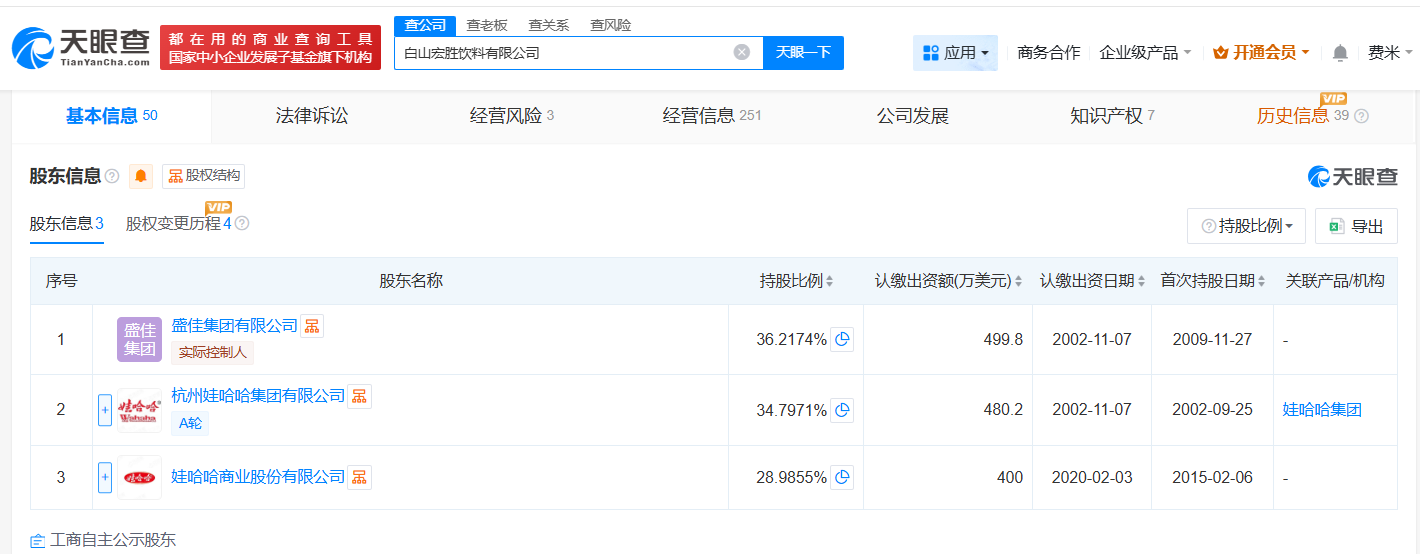The image size is (1420, 554).
Task: Click the bell alert icon beside 股东信息
Action: pos(141,176)
